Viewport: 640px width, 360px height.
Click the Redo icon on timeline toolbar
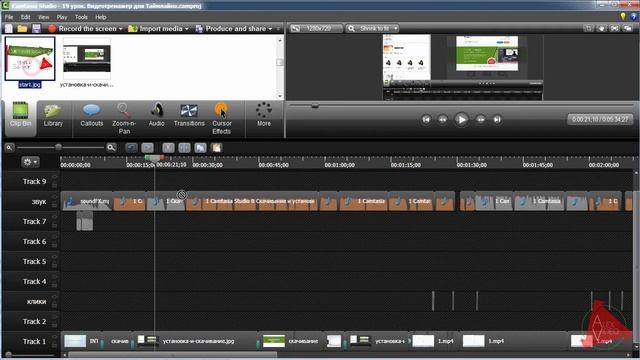click(x=147, y=147)
